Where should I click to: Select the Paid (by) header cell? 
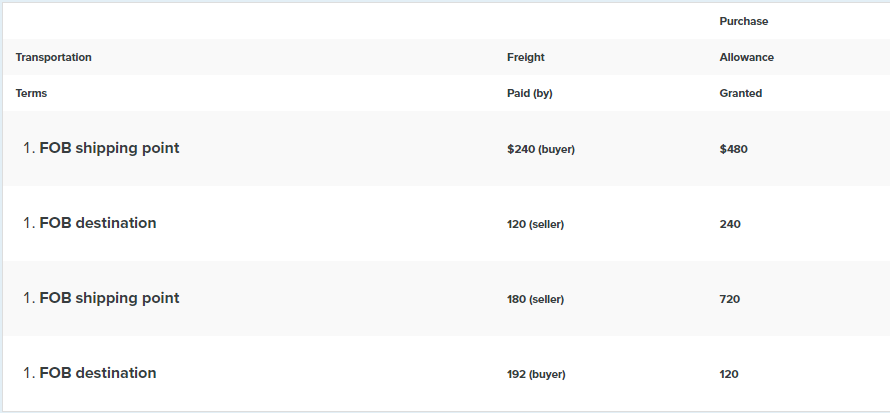pyautogui.click(x=529, y=93)
